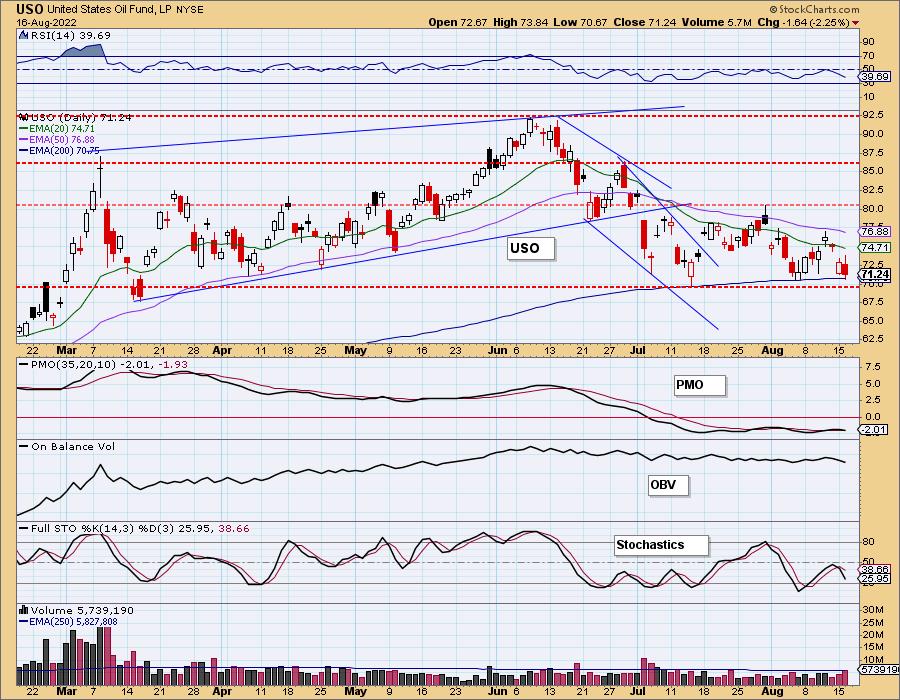Click the 39.69 RSI value tag on right axis
The image size is (900, 700).
(x=875, y=76)
